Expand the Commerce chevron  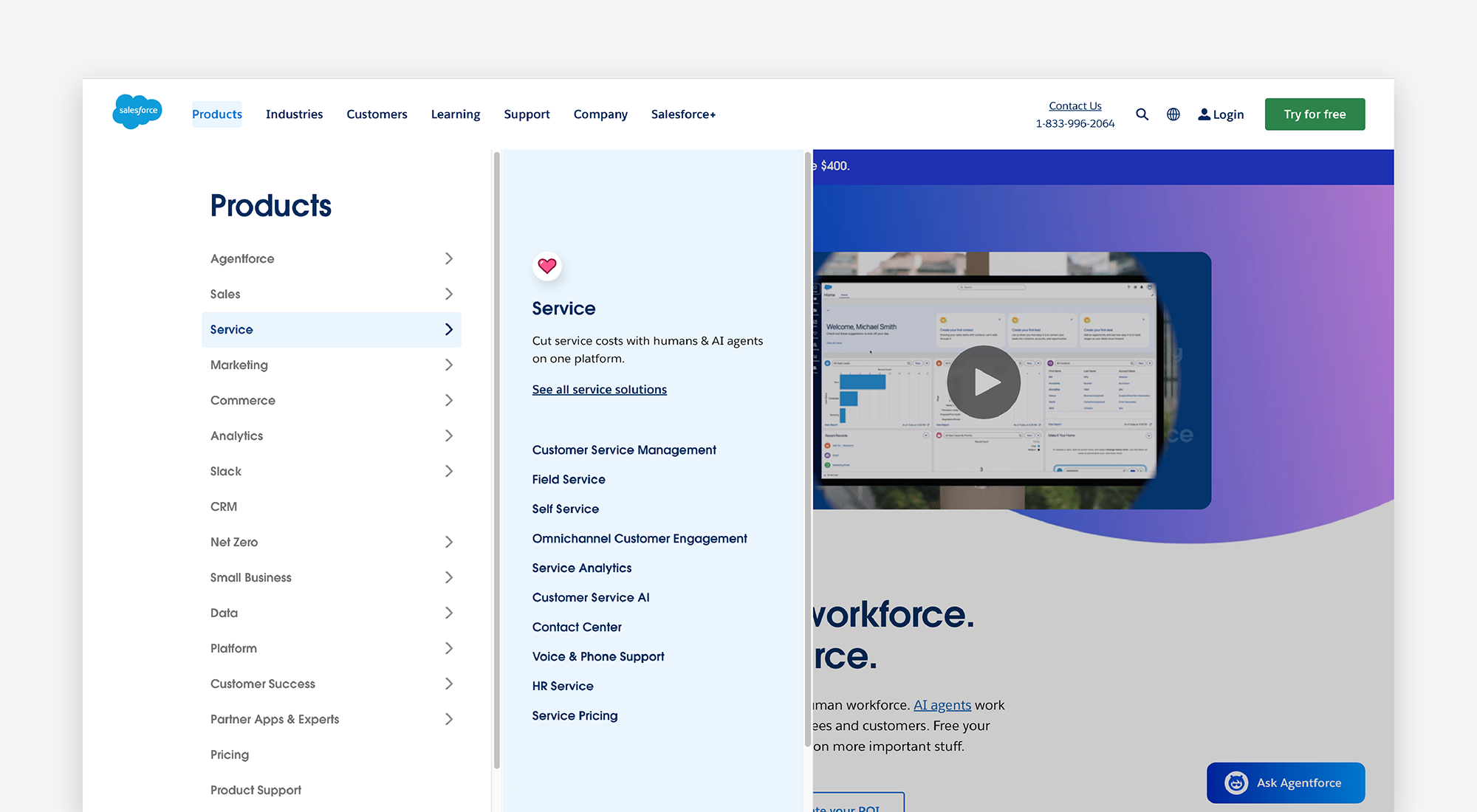click(x=448, y=400)
